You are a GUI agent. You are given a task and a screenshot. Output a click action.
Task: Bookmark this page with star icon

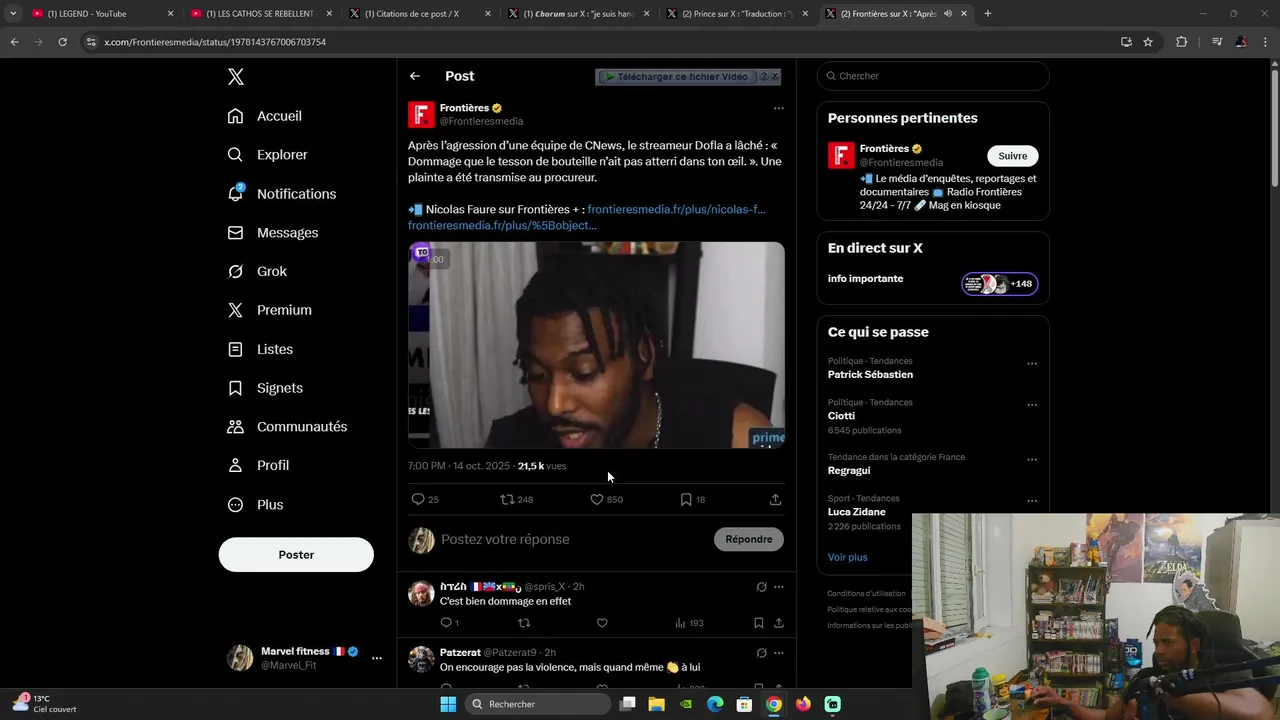pyautogui.click(x=1148, y=42)
